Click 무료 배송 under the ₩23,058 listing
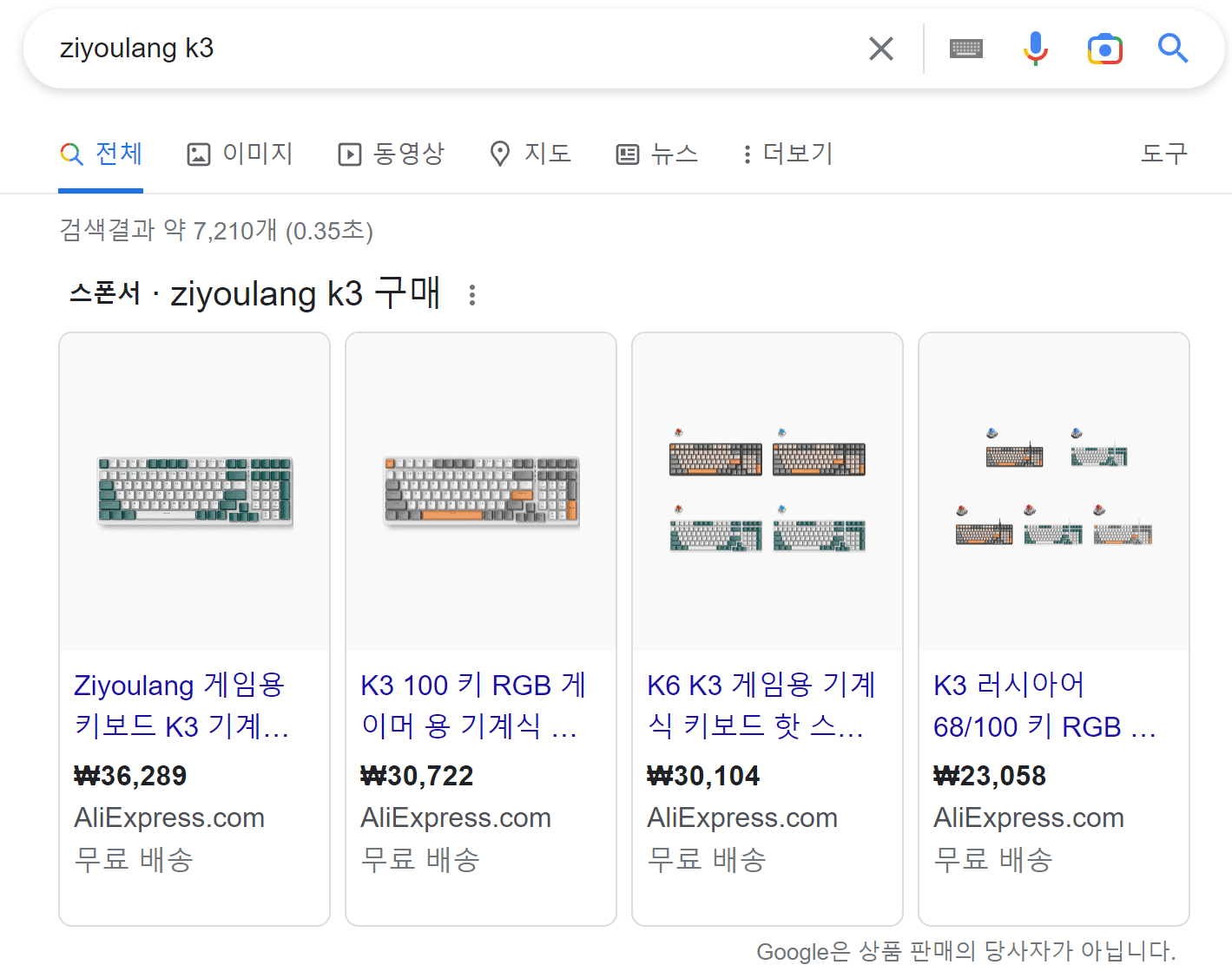The height and width of the screenshot is (978, 1232). click(x=993, y=860)
